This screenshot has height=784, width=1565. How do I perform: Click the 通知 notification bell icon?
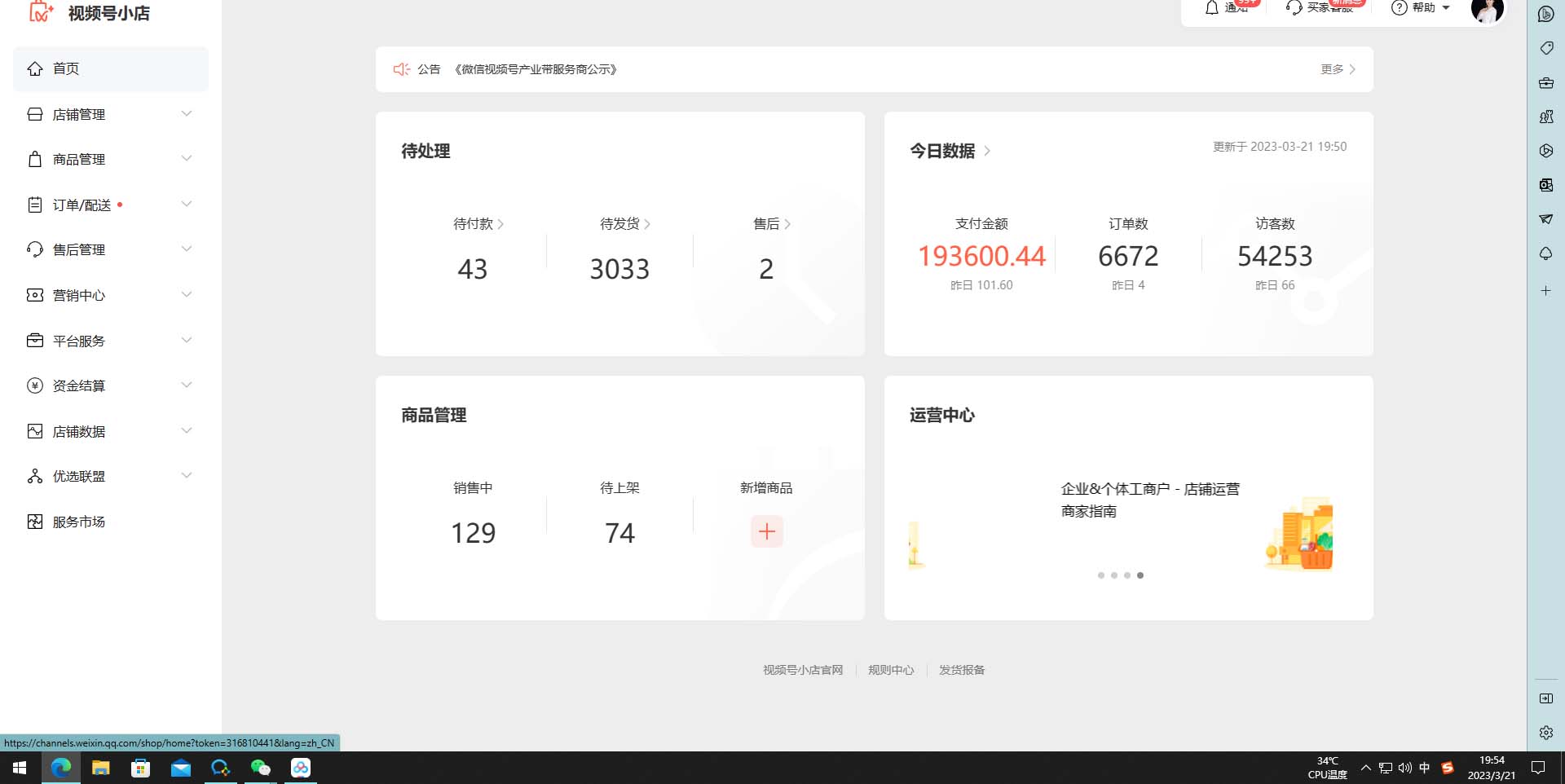pyautogui.click(x=1212, y=7)
